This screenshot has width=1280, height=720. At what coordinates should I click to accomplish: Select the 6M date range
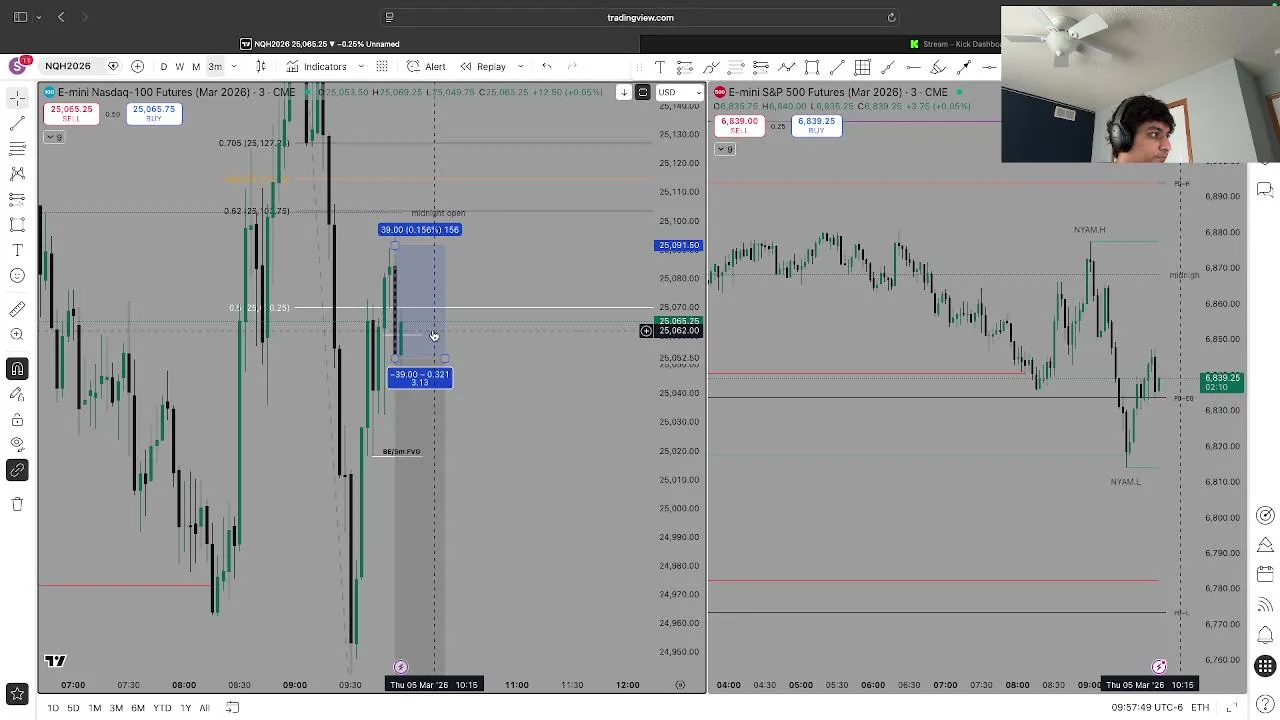pos(137,708)
